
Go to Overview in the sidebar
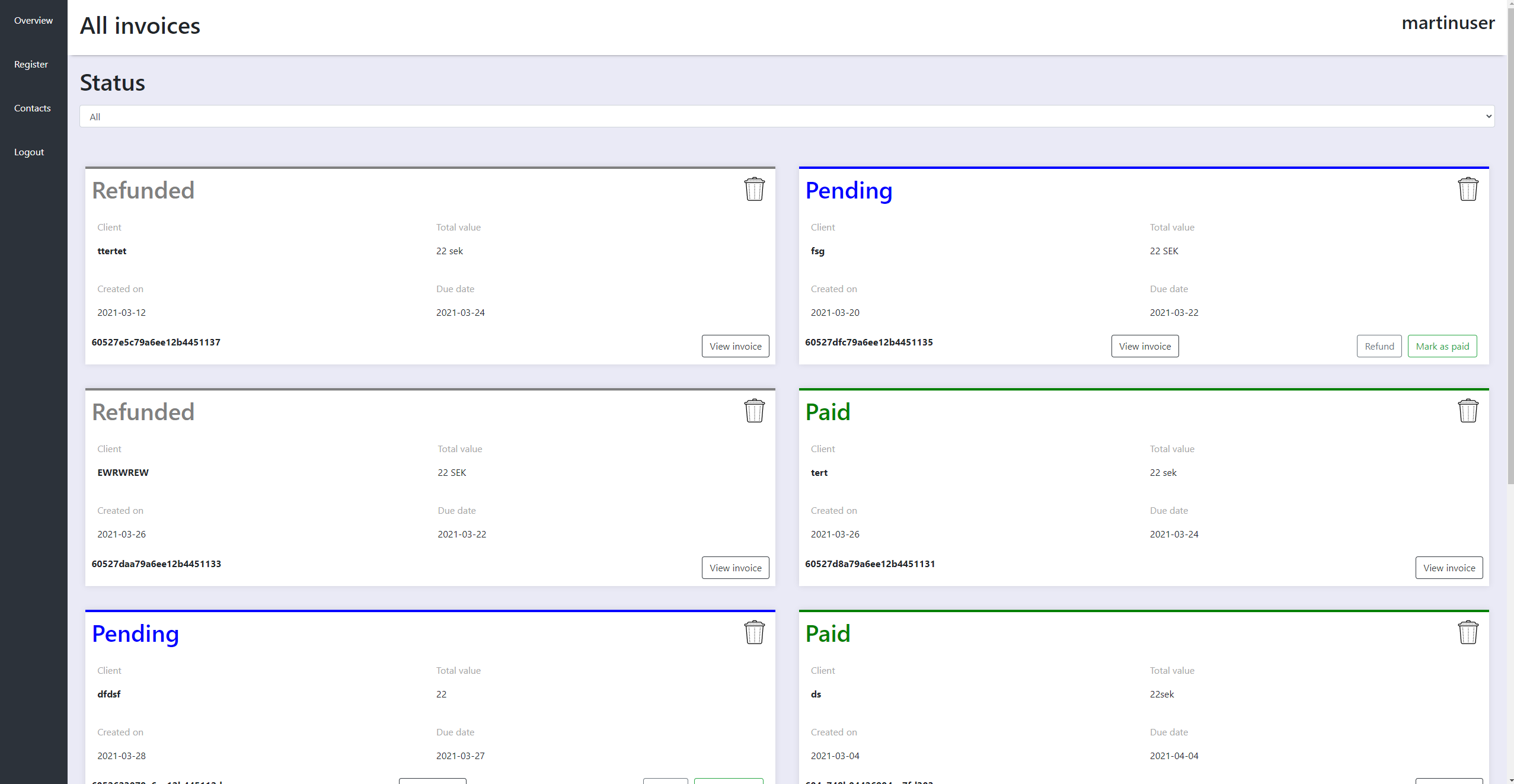[x=33, y=21]
